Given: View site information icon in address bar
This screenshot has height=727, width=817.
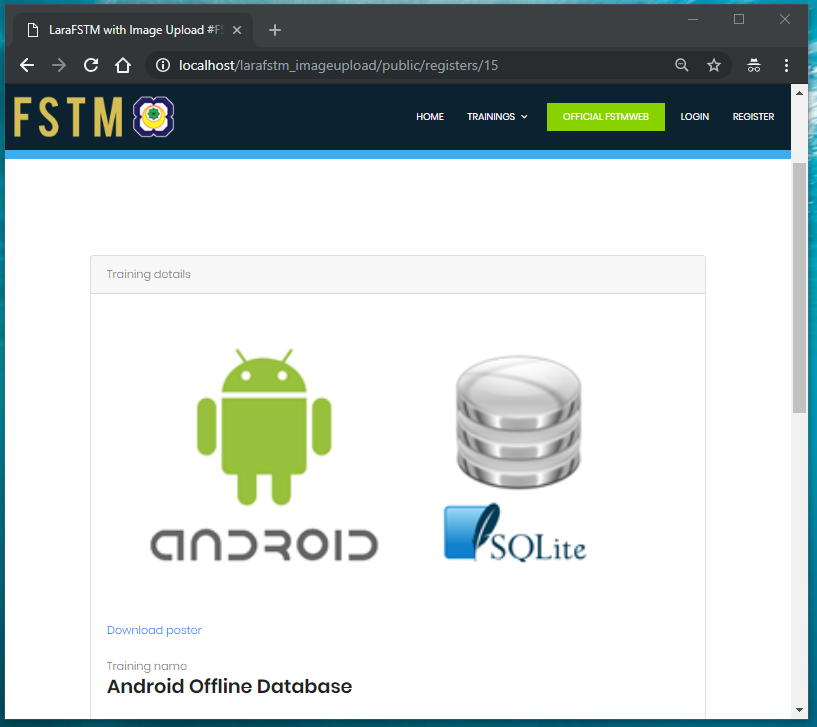Looking at the screenshot, I should 164,65.
